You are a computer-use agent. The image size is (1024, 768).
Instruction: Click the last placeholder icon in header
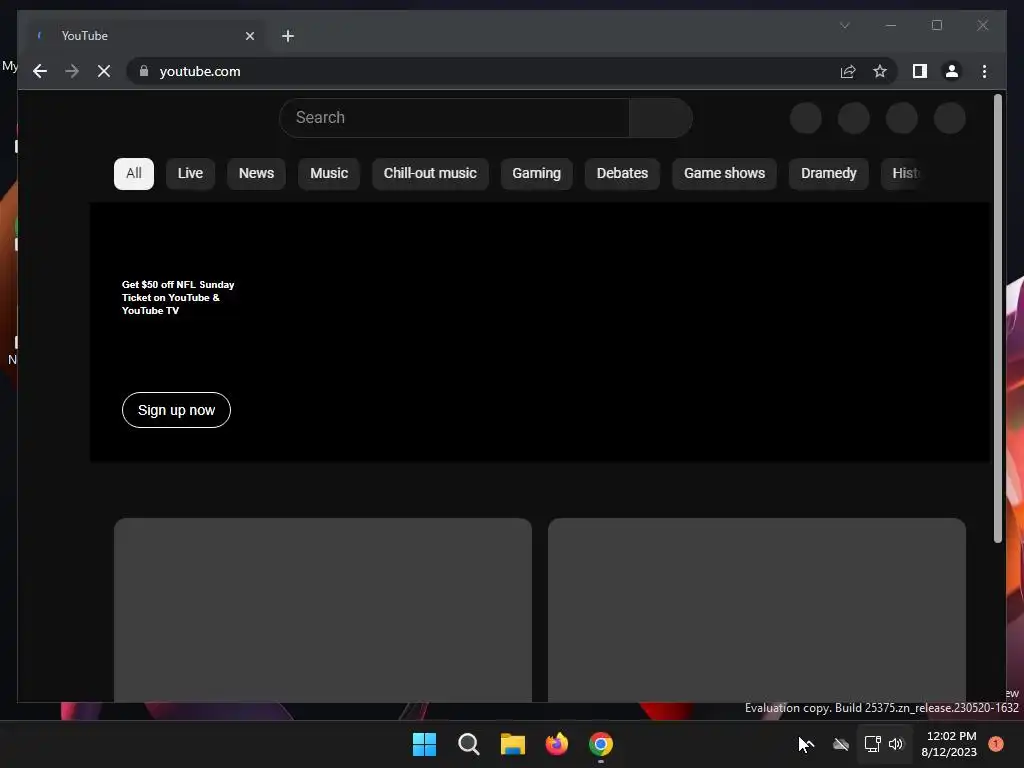point(950,118)
